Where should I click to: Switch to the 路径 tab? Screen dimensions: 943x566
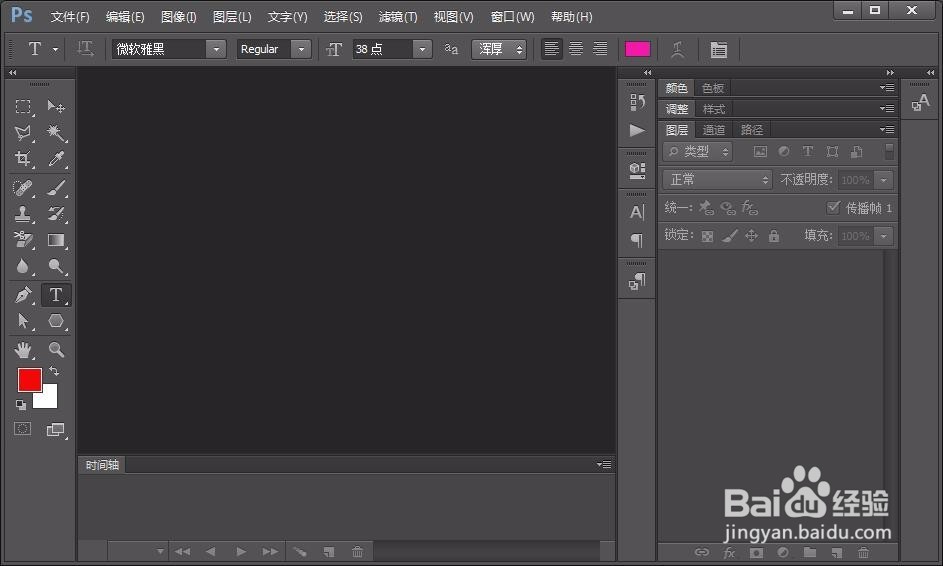pos(752,130)
